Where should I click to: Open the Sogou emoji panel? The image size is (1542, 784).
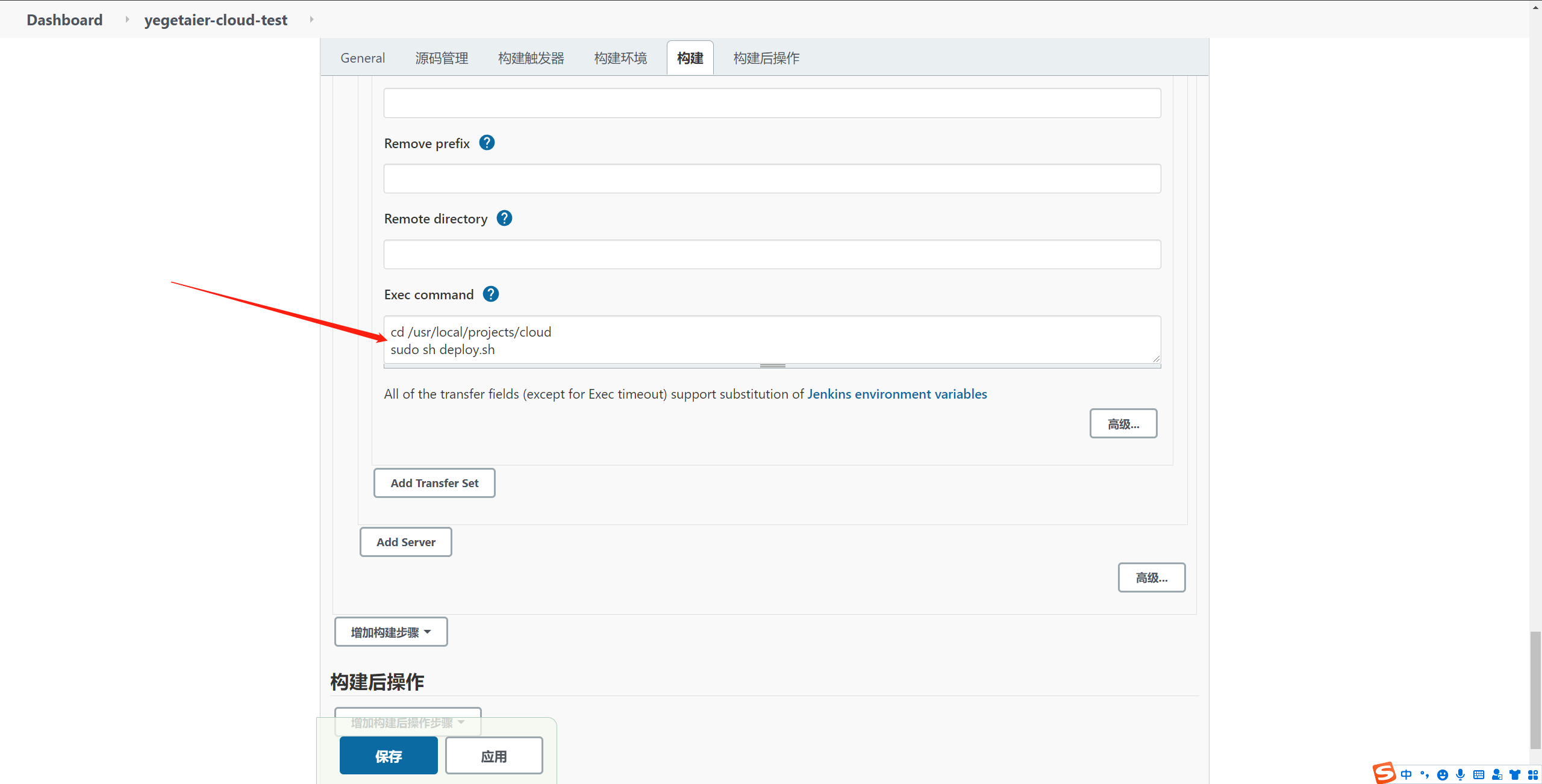click(1442, 775)
